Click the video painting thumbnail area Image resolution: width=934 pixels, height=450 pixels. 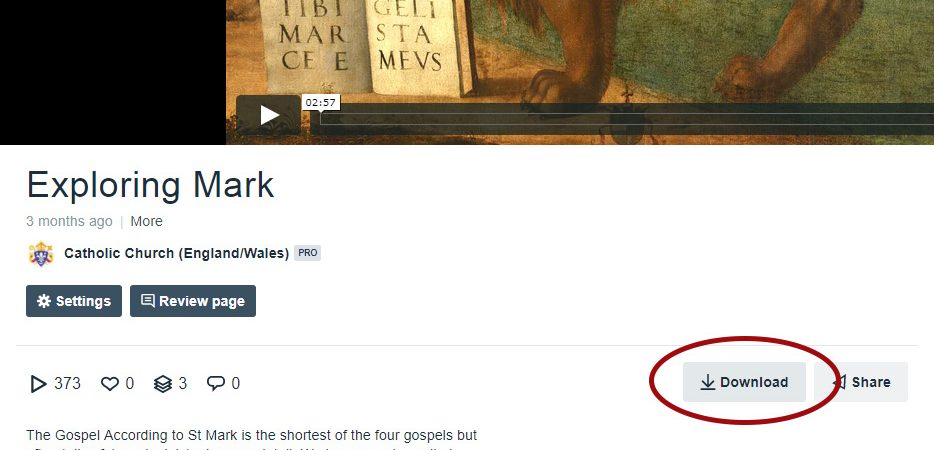point(580,48)
